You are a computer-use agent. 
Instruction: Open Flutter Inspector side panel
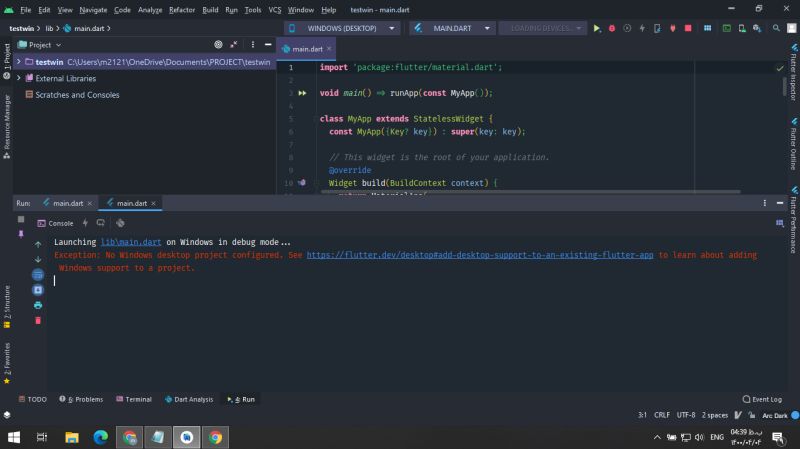[x=793, y=72]
